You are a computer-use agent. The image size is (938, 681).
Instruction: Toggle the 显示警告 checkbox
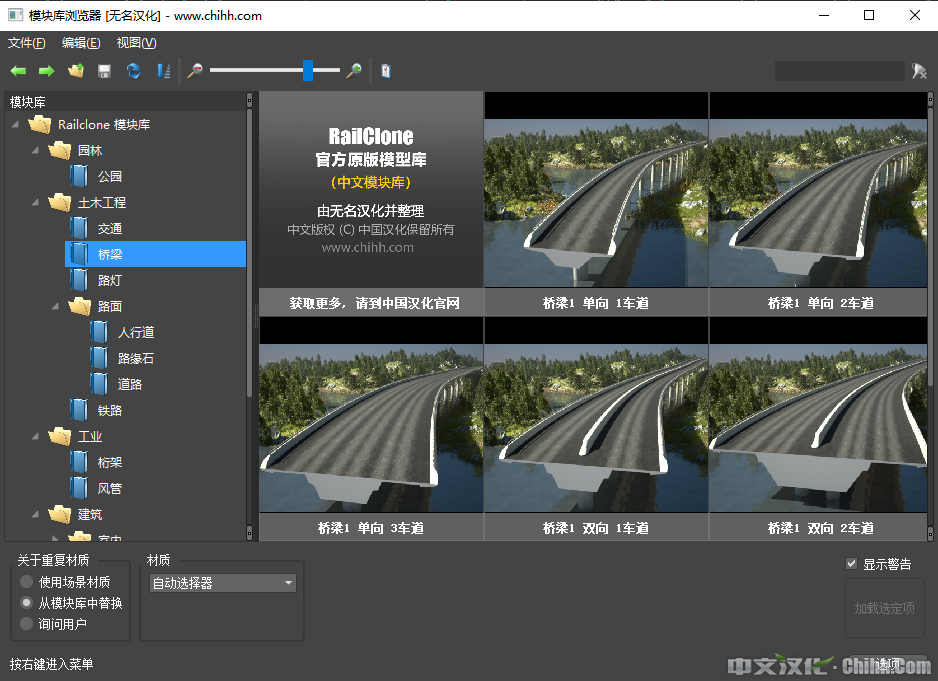(852, 564)
